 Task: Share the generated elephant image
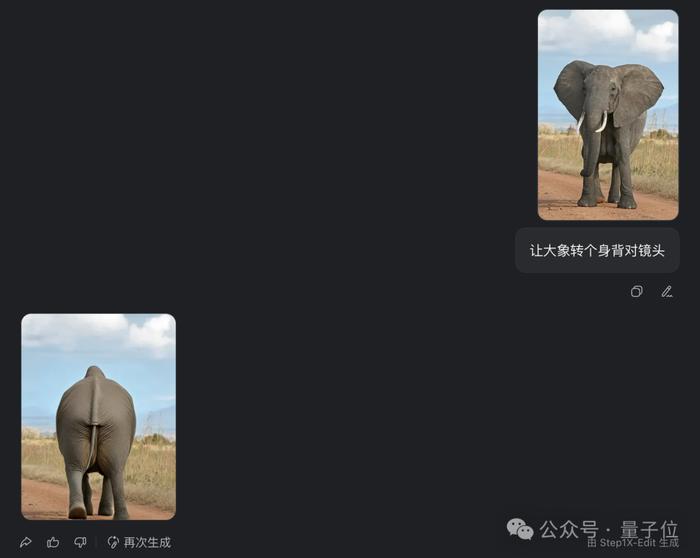pyautogui.click(x=26, y=542)
